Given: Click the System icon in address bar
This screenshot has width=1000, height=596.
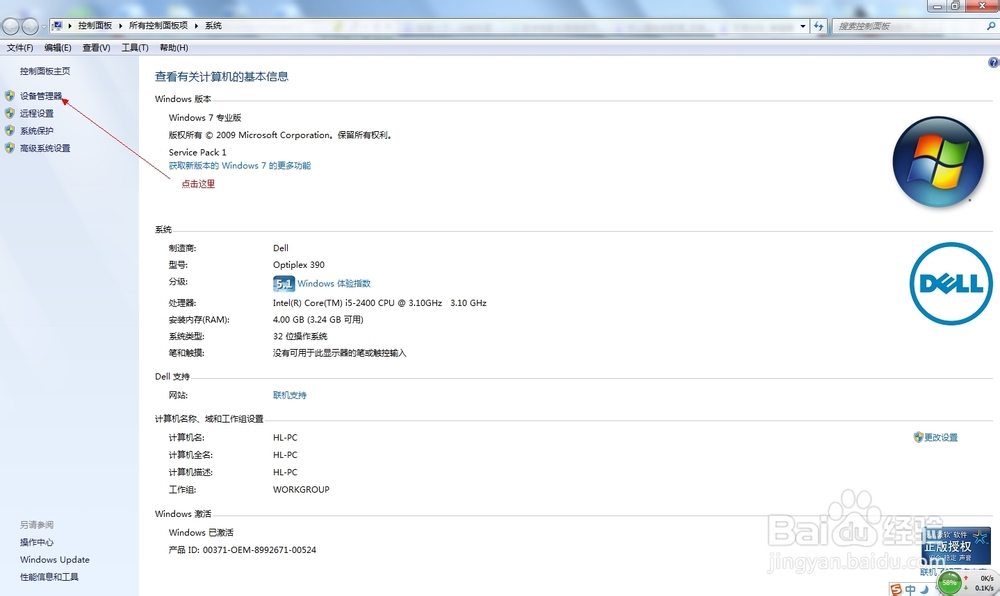Looking at the screenshot, I should pyautogui.click(x=57, y=25).
